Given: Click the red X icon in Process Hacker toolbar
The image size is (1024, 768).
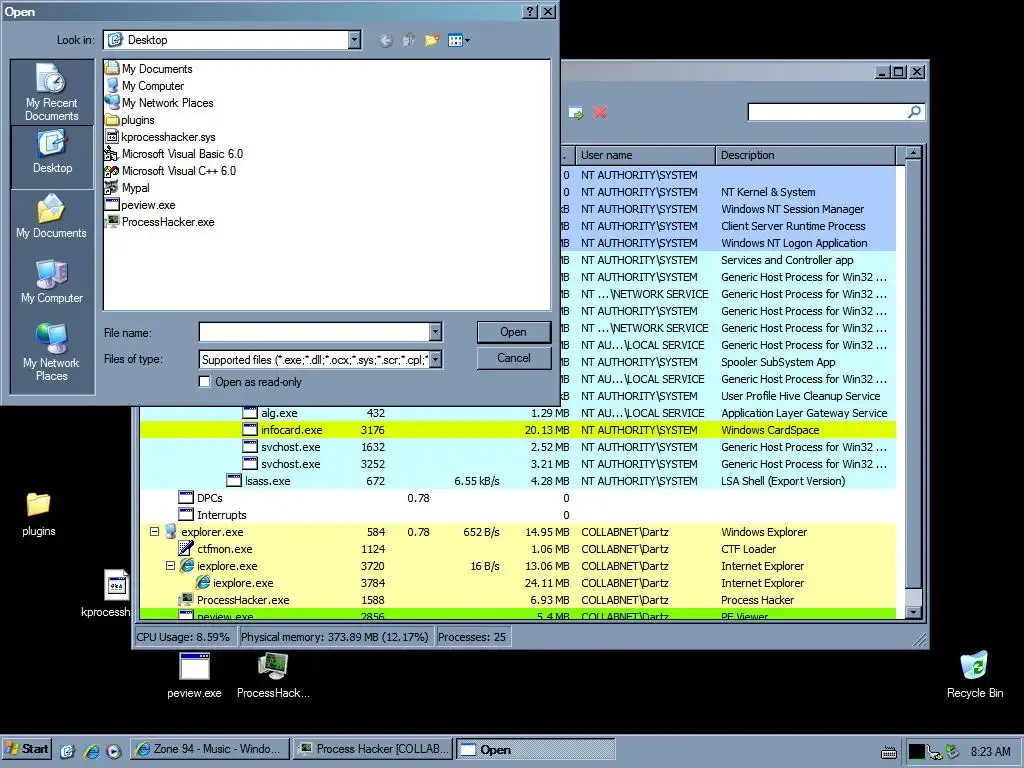Looking at the screenshot, I should 600,112.
